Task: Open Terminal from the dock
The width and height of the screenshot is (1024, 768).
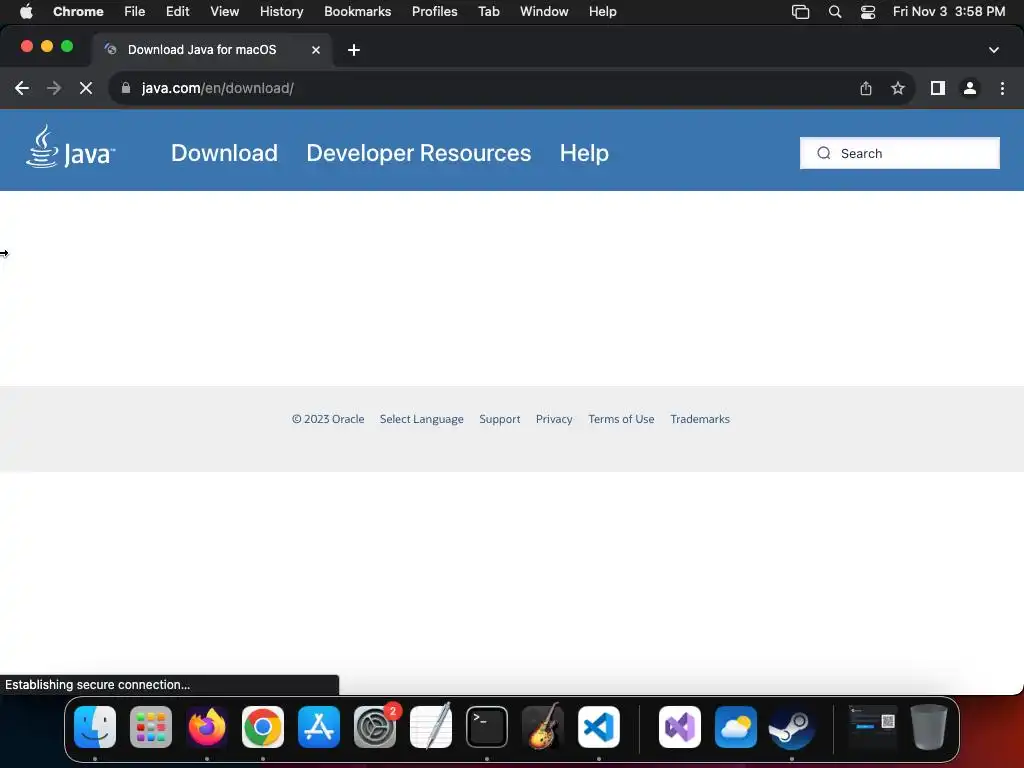Action: click(487, 727)
